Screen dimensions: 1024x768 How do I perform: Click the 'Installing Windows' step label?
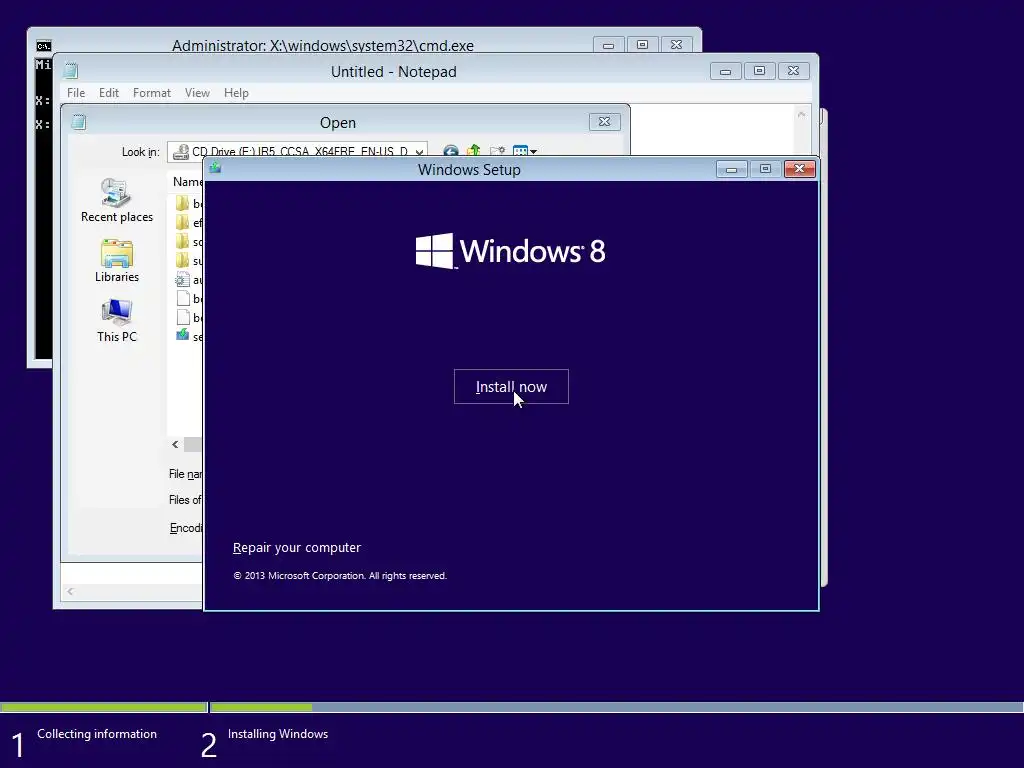(x=278, y=734)
